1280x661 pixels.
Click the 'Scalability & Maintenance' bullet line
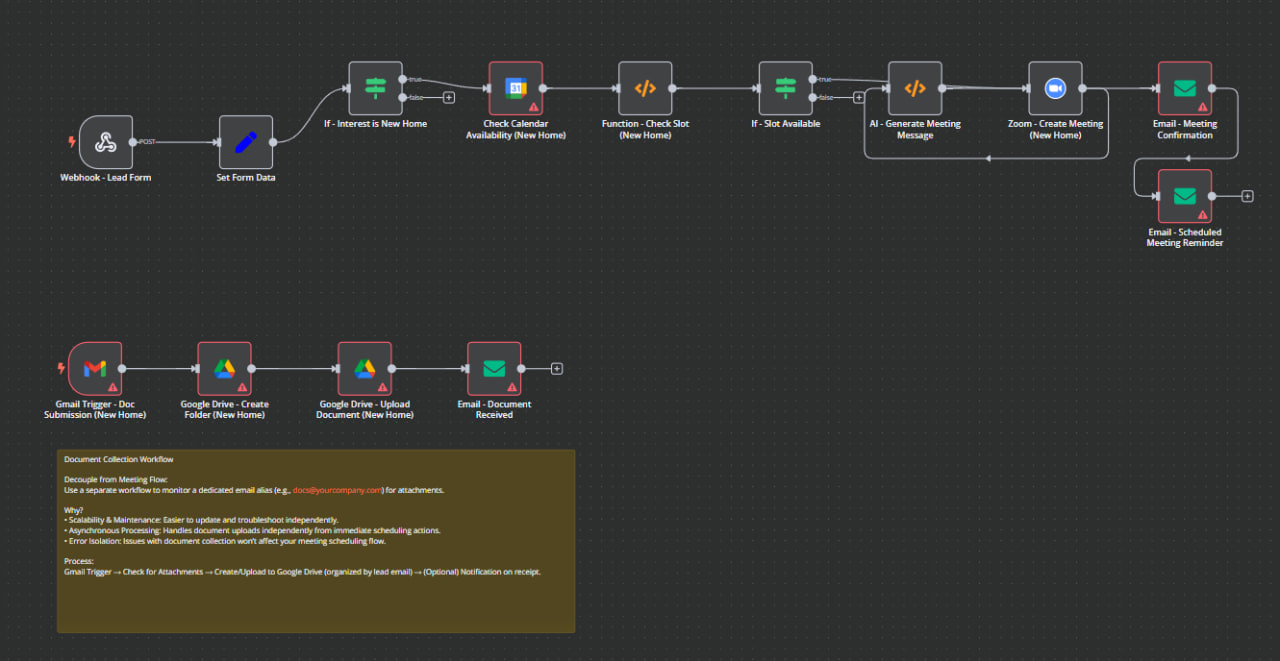click(x=201, y=520)
